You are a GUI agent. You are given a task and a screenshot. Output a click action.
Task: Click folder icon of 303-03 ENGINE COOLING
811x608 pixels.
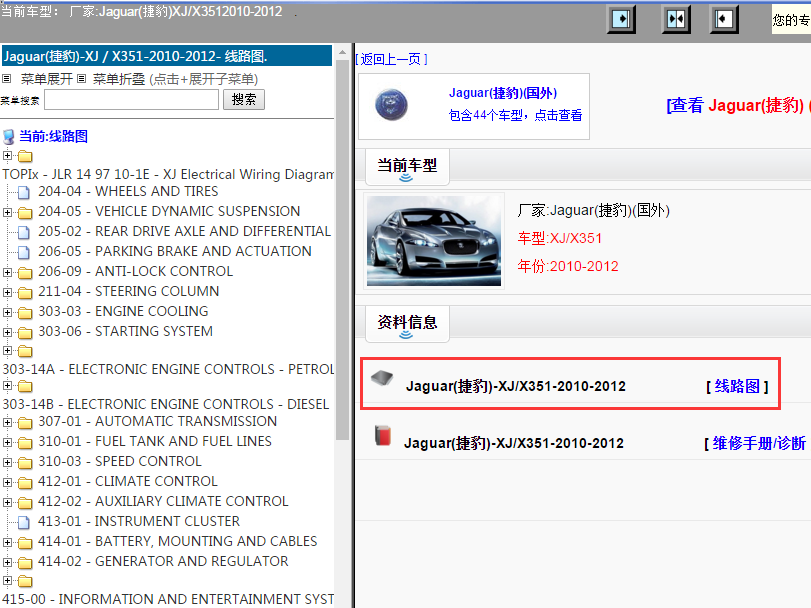tap(25, 313)
